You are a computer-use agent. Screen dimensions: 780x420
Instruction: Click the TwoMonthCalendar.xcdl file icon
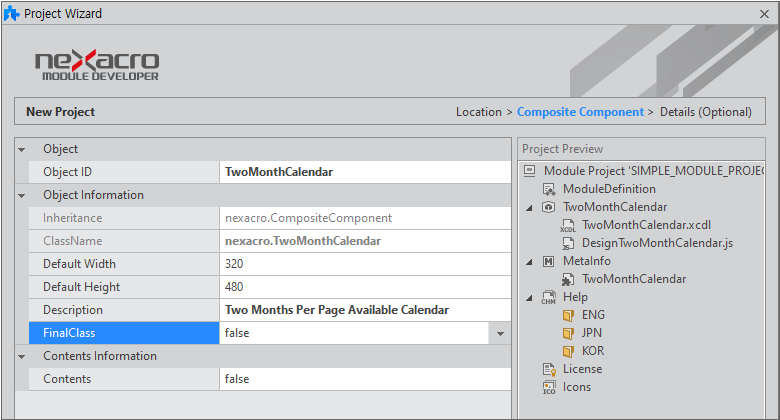(567, 226)
